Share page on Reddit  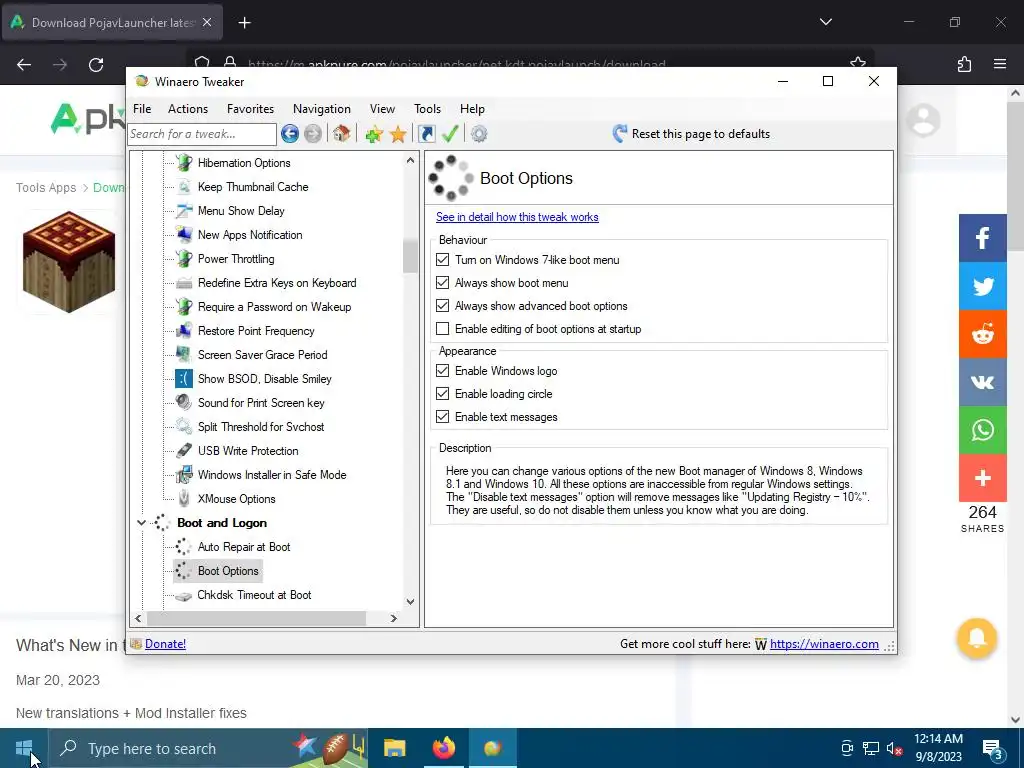tap(983, 334)
